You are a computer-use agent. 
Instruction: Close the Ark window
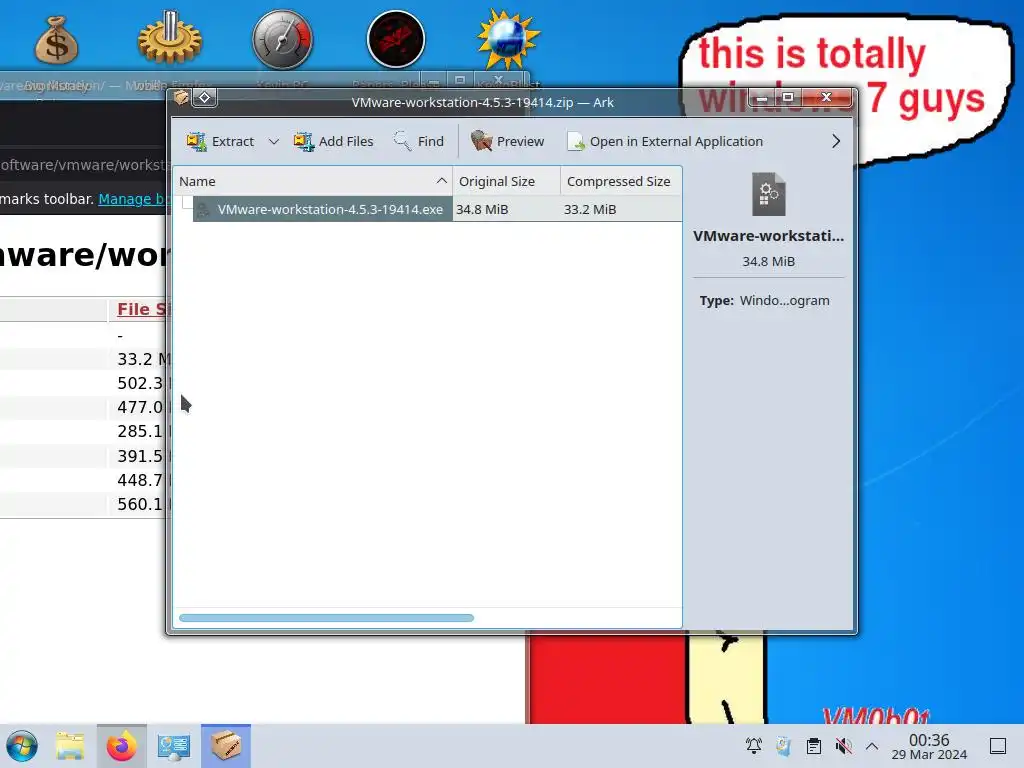pos(827,98)
